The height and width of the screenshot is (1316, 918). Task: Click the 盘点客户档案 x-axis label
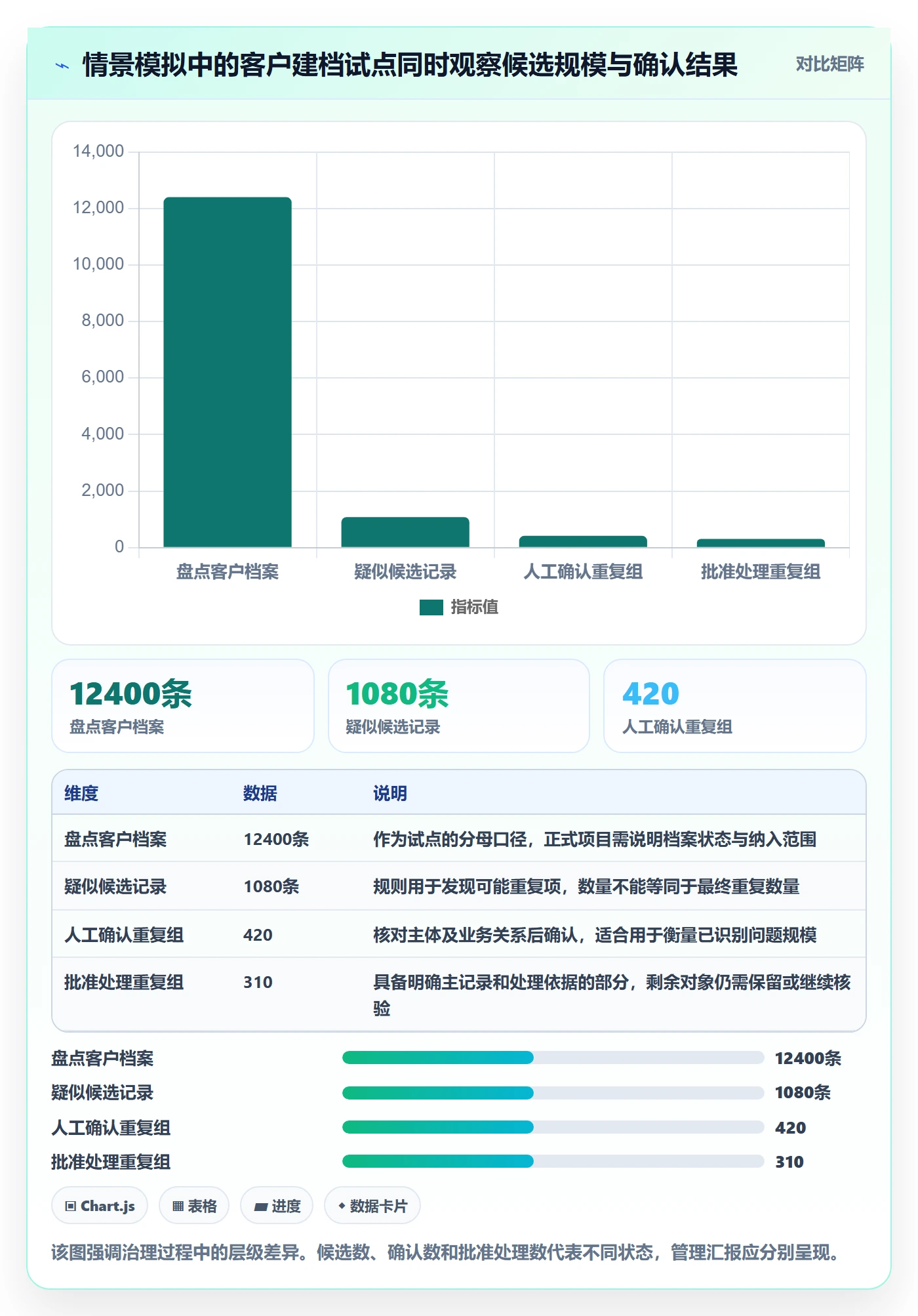pyautogui.click(x=228, y=572)
